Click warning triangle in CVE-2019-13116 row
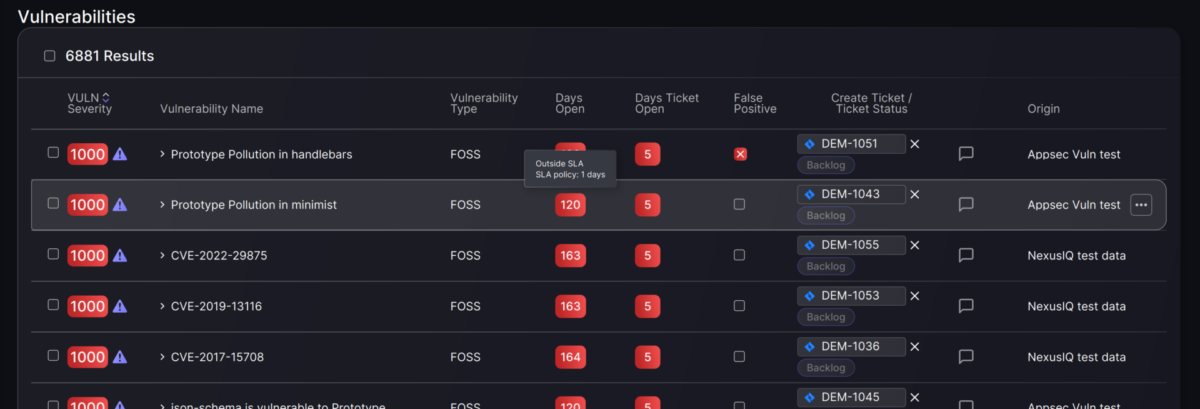Screen dimensions: 1200x409 120,306
